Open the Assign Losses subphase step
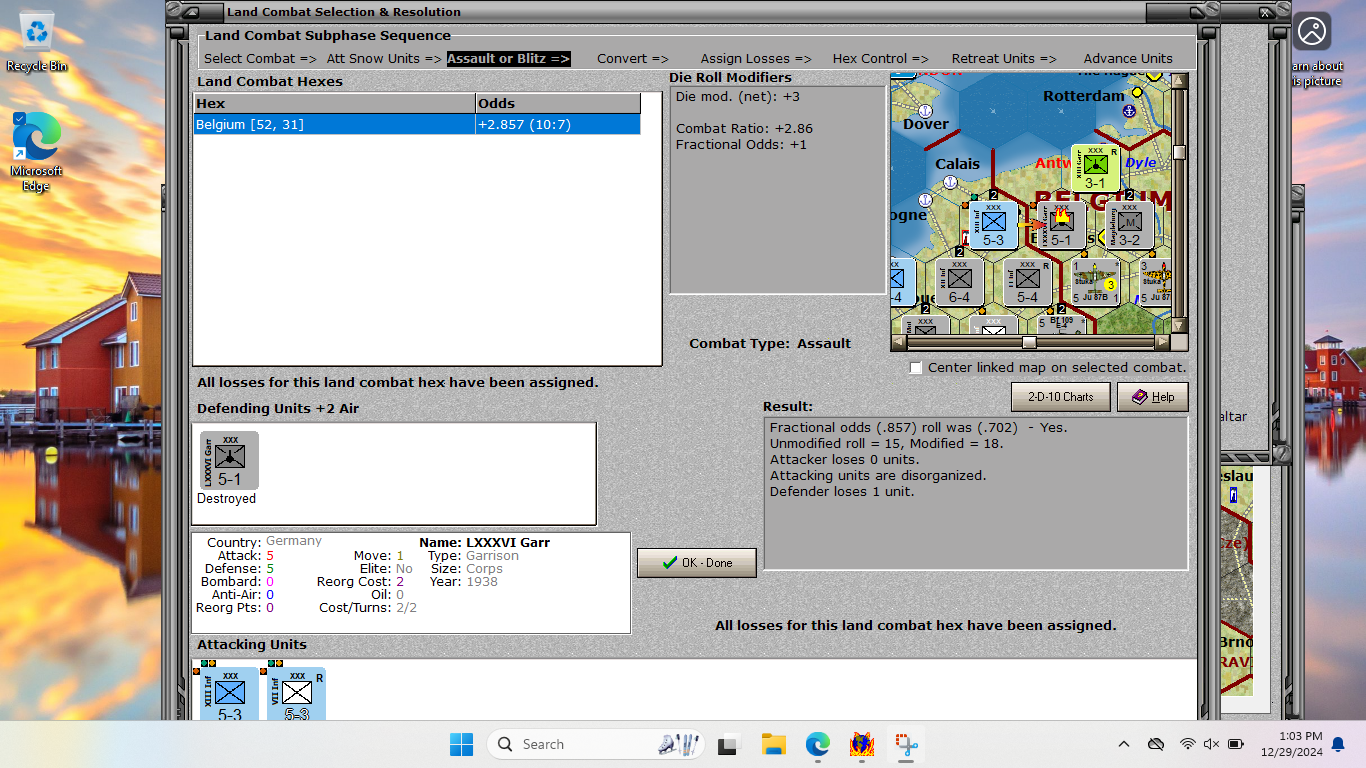Screen dimensions: 1366x768 point(755,58)
